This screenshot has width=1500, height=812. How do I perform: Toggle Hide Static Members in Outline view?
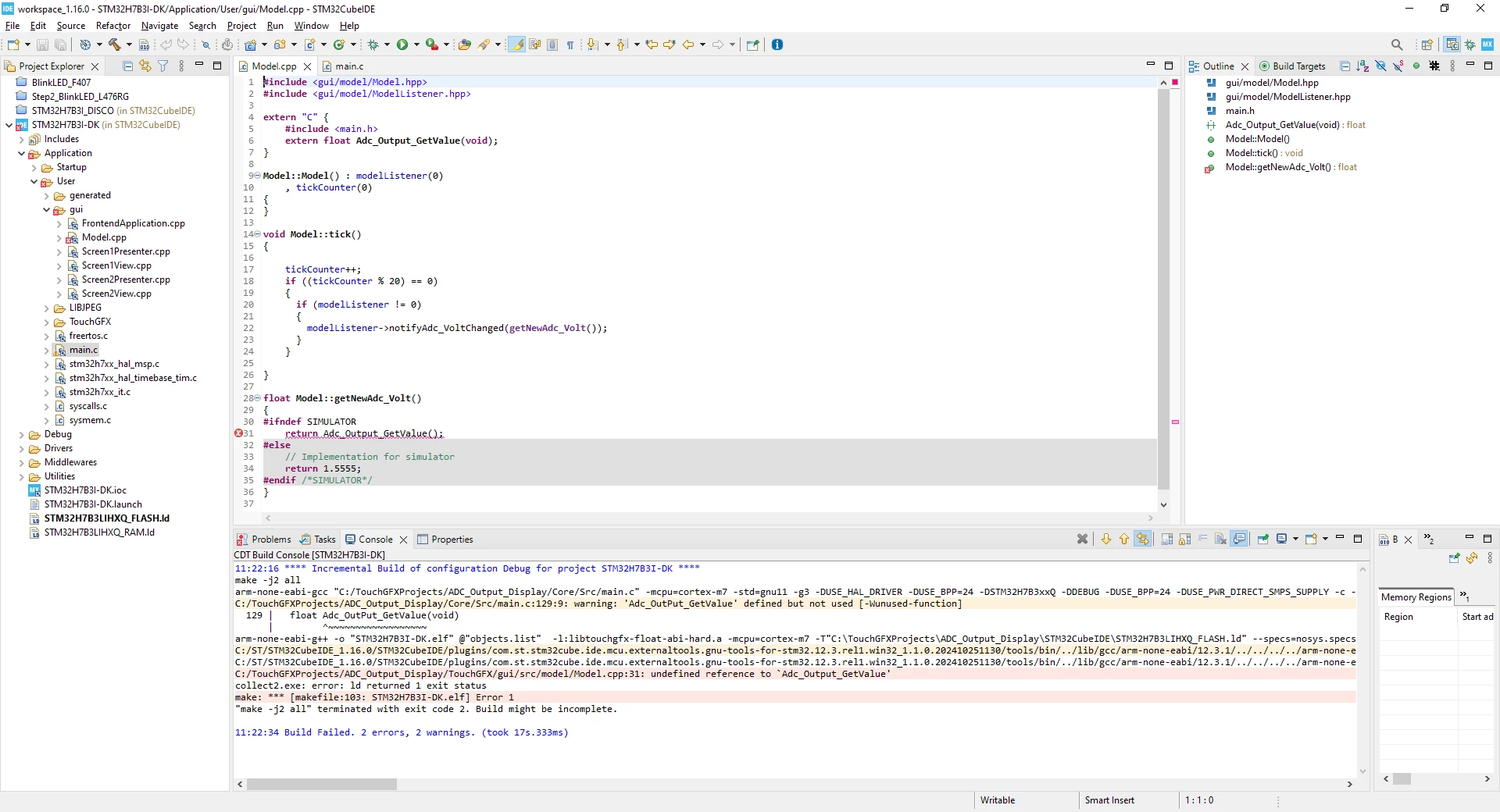pyautogui.click(x=1398, y=66)
